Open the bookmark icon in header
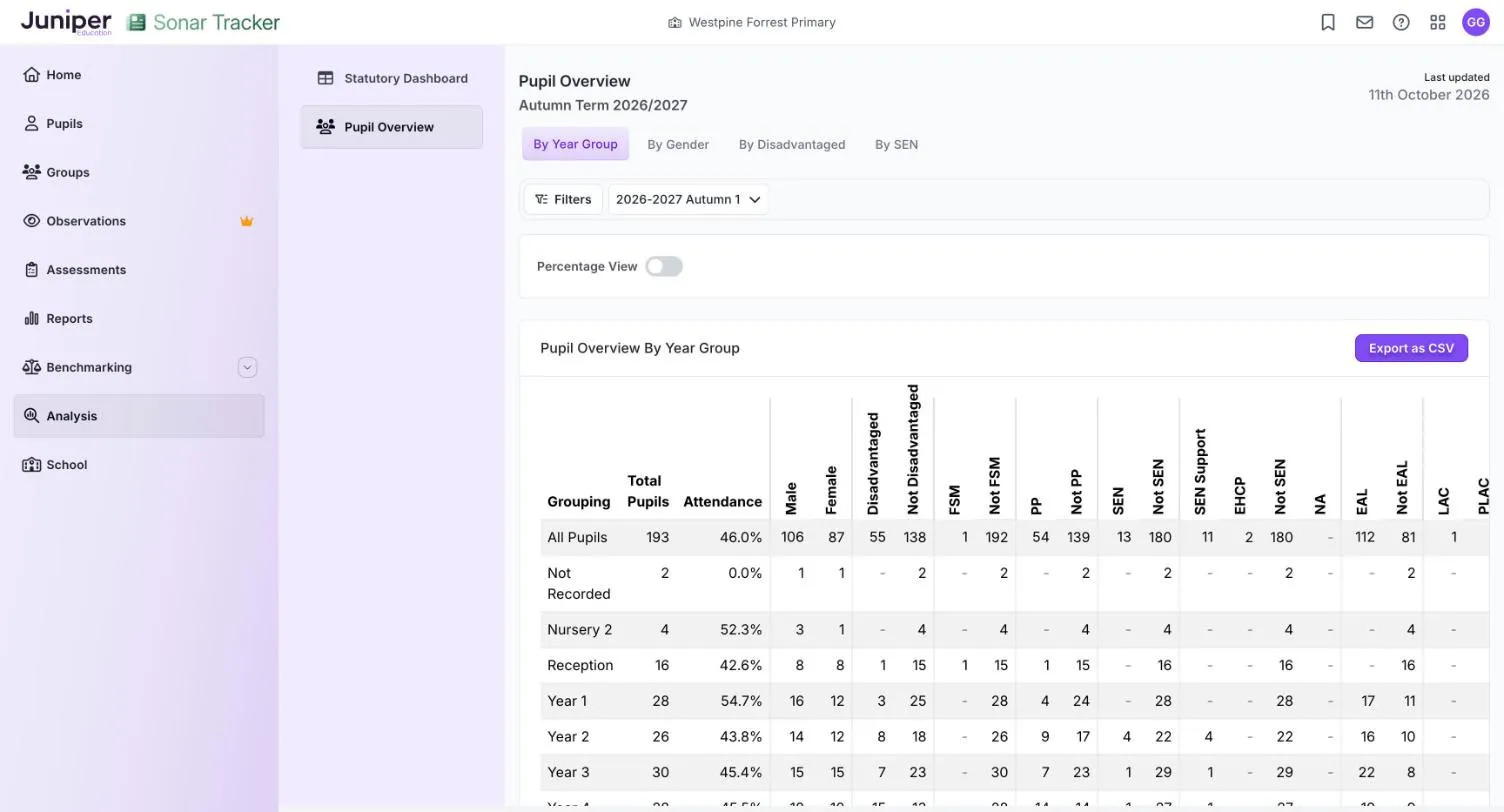This screenshot has width=1504, height=812. point(1328,22)
